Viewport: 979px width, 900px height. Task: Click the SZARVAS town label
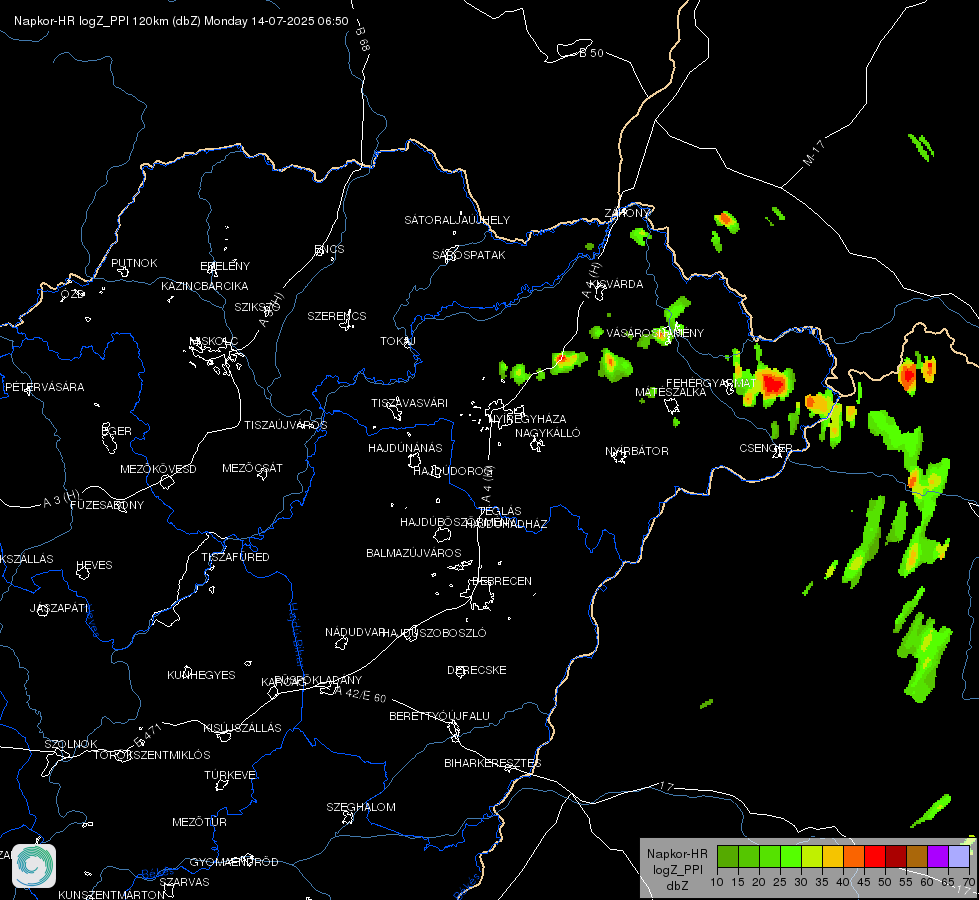[184, 882]
